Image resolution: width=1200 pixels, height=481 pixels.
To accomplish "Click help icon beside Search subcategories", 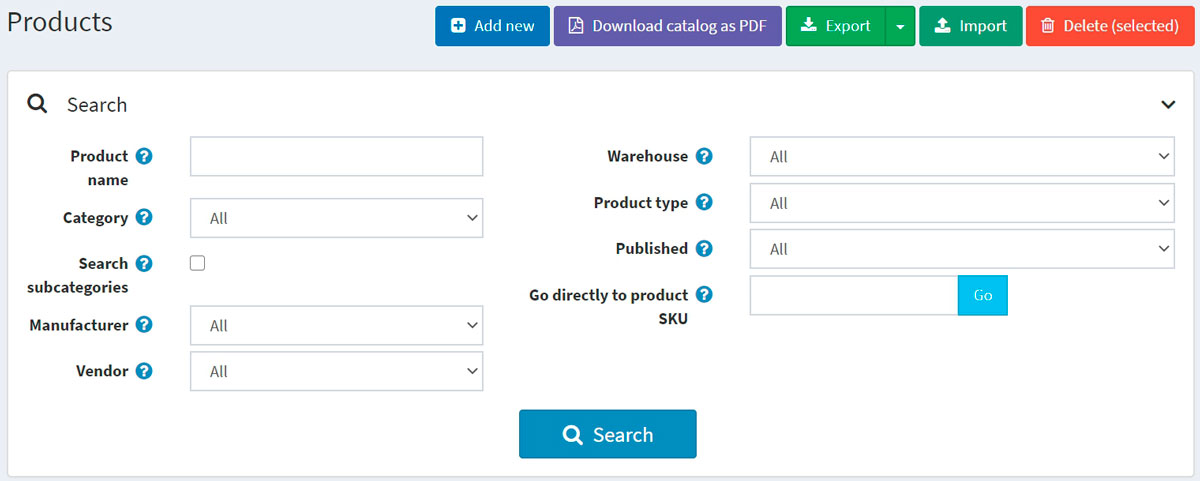I will (x=144, y=264).
